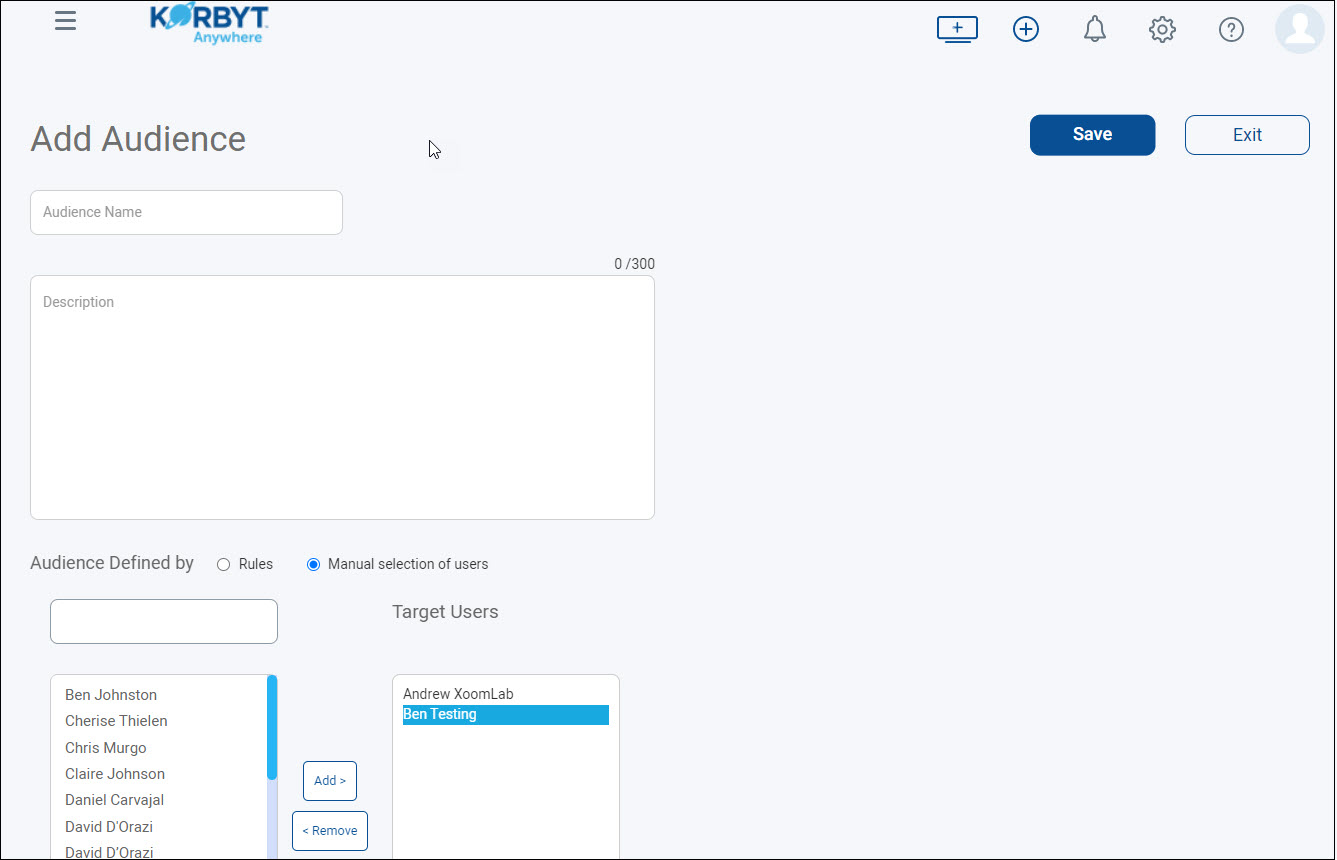Select Ben Johnston in the user list

pos(111,695)
